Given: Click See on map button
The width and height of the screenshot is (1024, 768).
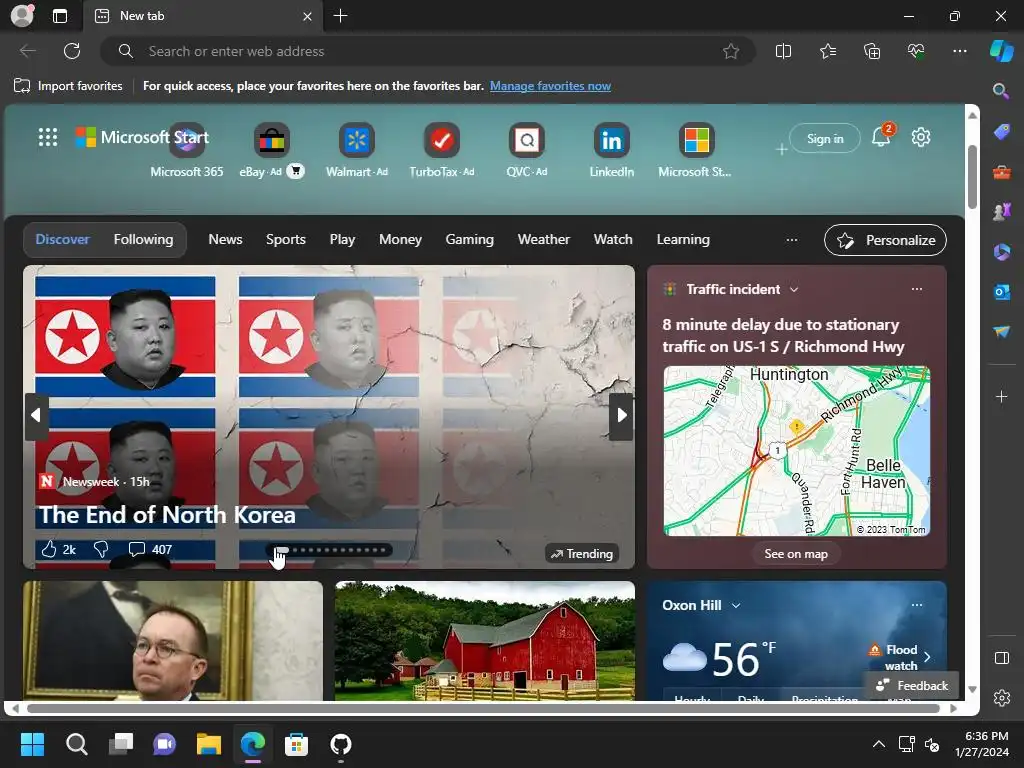Looking at the screenshot, I should point(796,554).
